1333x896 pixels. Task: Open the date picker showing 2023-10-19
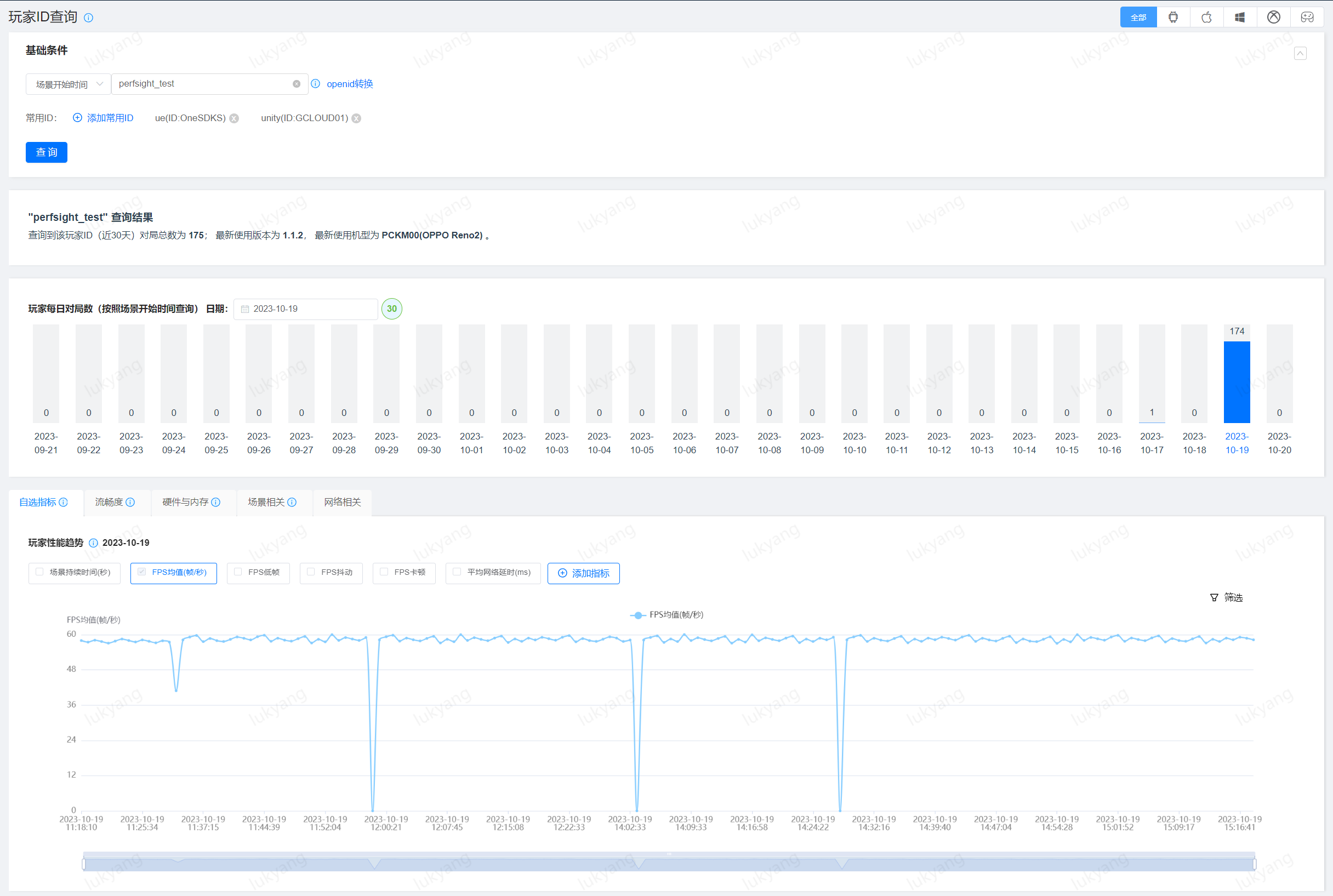pos(306,309)
